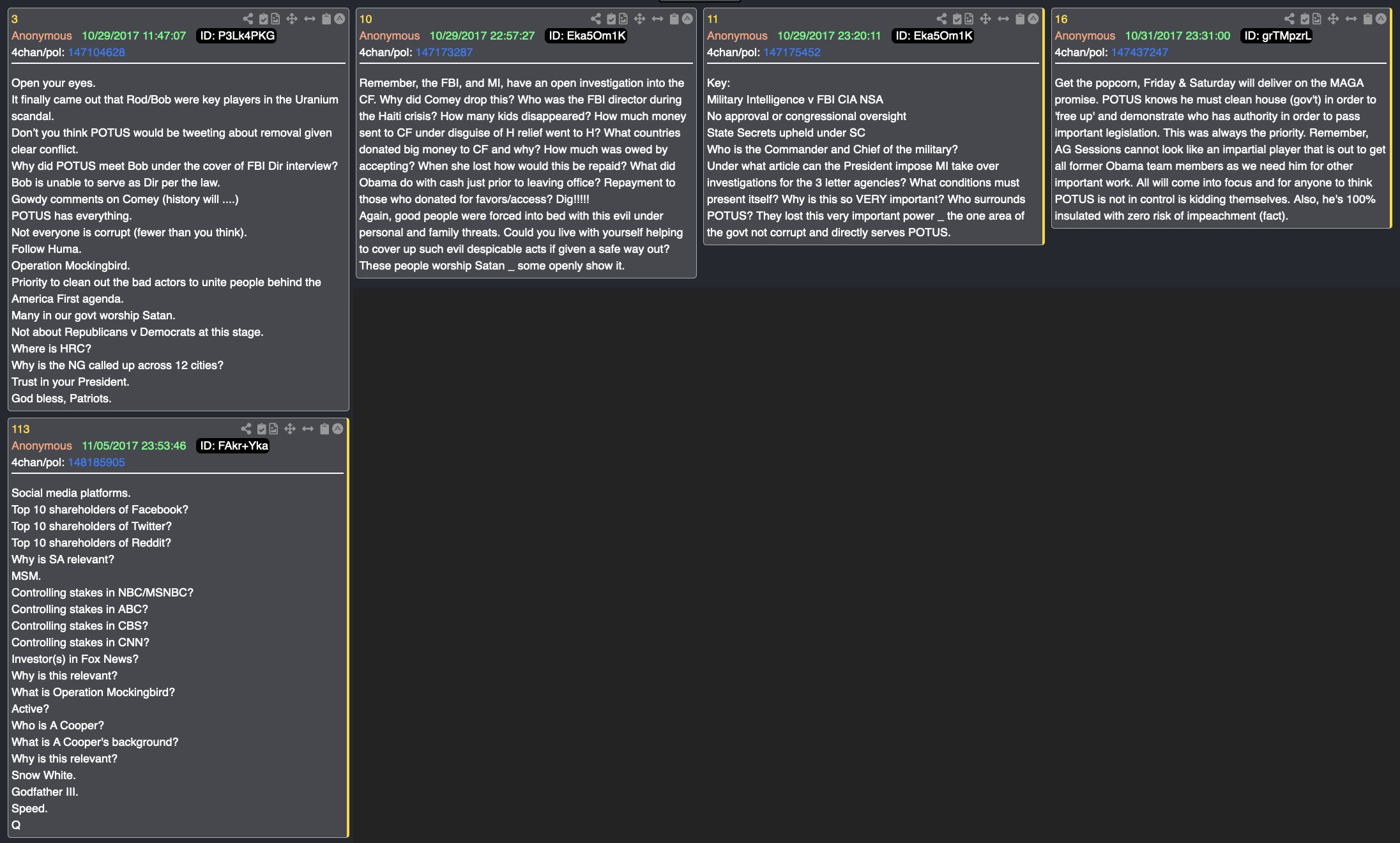Click the ID: Eka5Om1K badge on post 10

tap(587, 36)
